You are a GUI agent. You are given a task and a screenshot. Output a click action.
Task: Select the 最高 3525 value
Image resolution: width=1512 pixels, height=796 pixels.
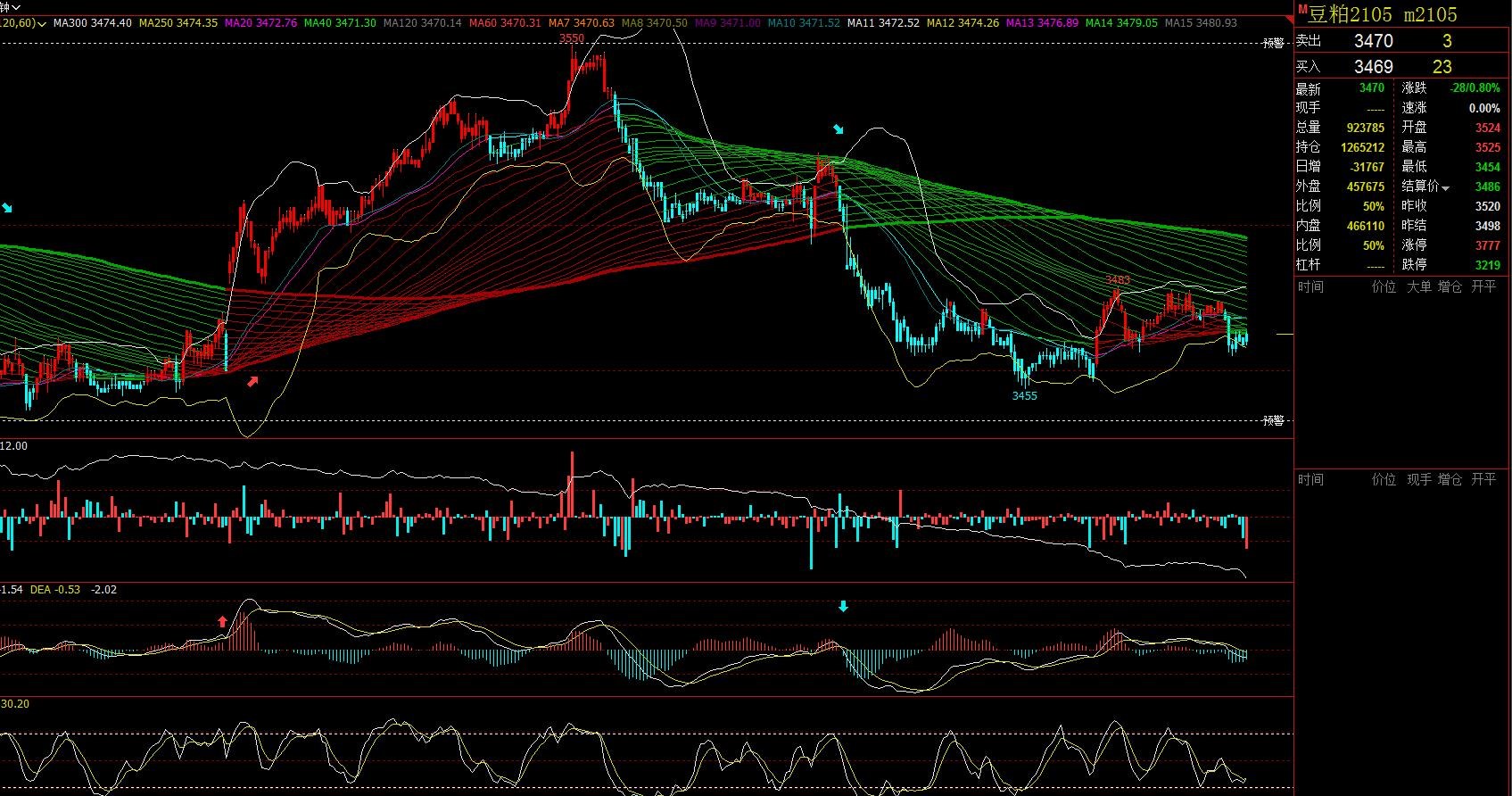1487,147
